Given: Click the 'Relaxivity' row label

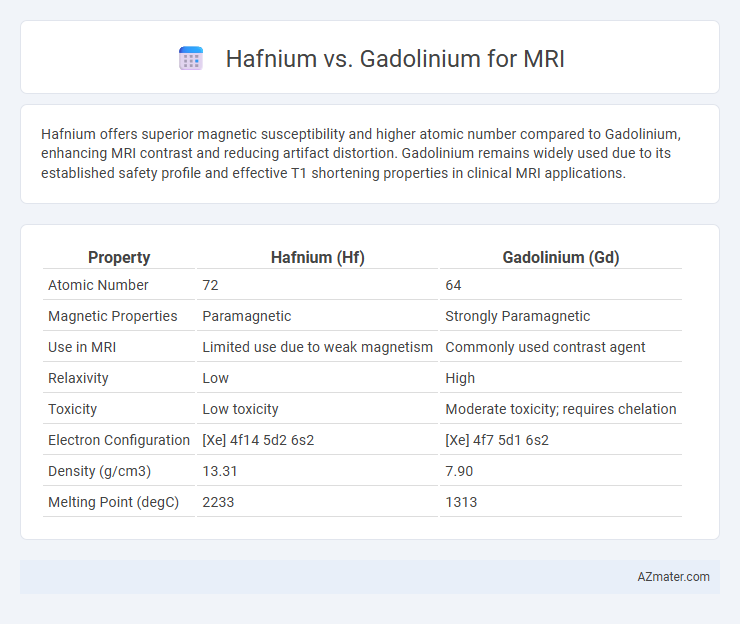Looking at the screenshot, I should 78,378.
